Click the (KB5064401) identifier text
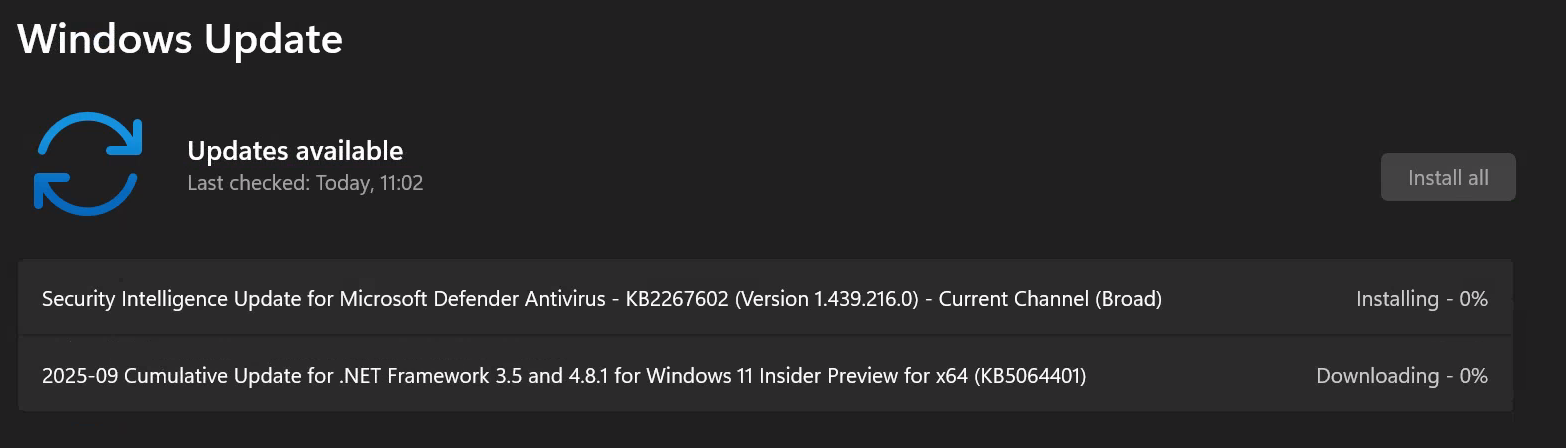Viewport: 1566px width, 448px height. (1030, 376)
